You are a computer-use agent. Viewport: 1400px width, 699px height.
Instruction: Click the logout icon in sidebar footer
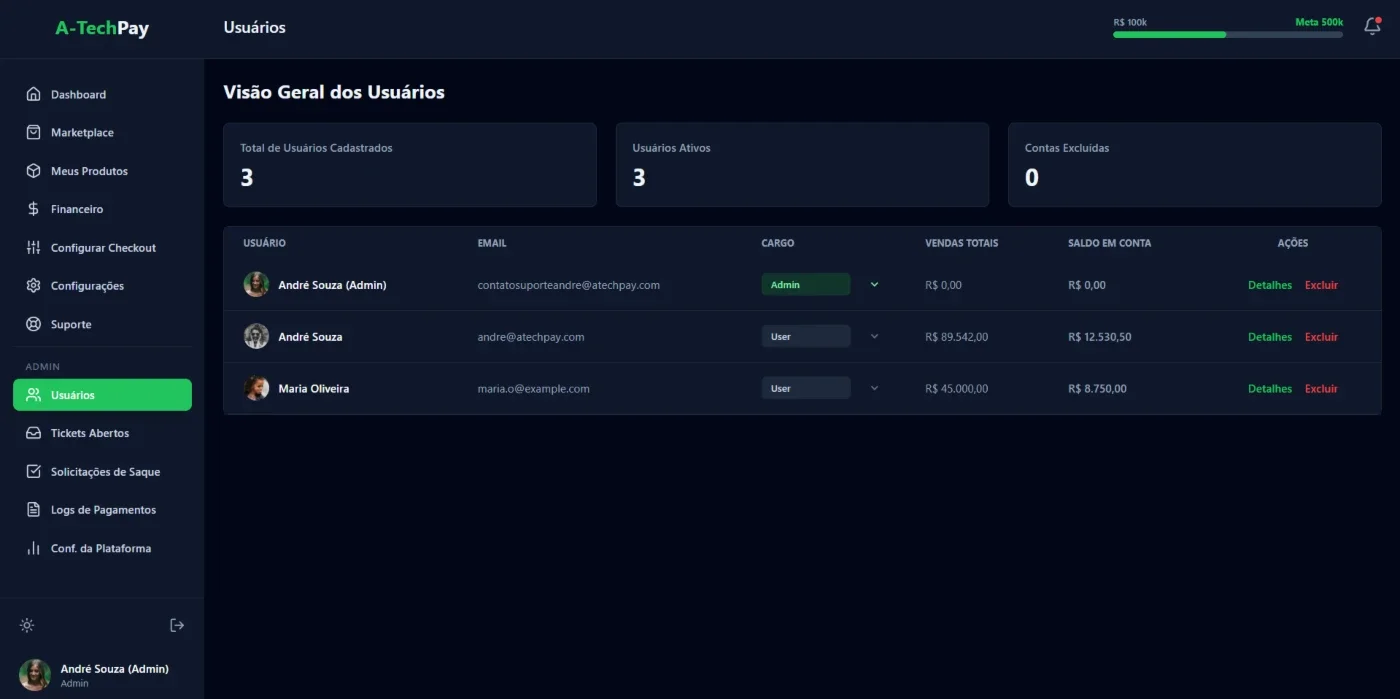pos(177,625)
